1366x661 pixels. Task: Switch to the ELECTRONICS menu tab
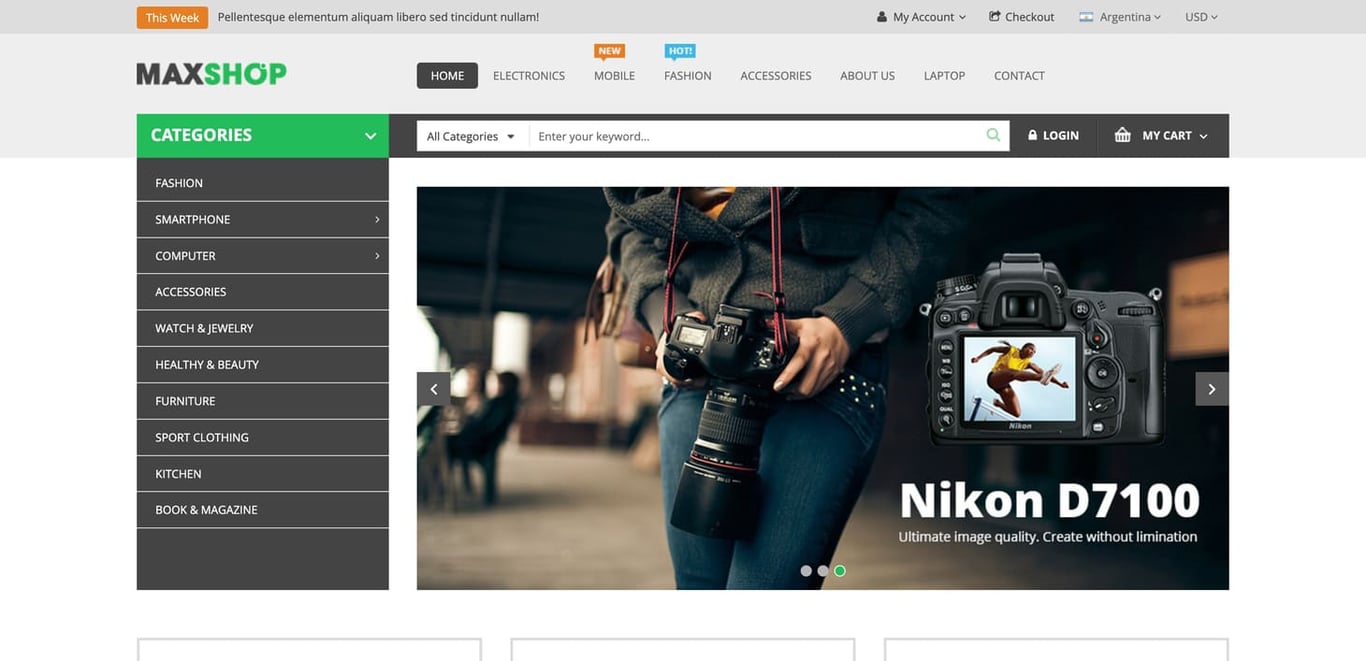pos(529,75)
